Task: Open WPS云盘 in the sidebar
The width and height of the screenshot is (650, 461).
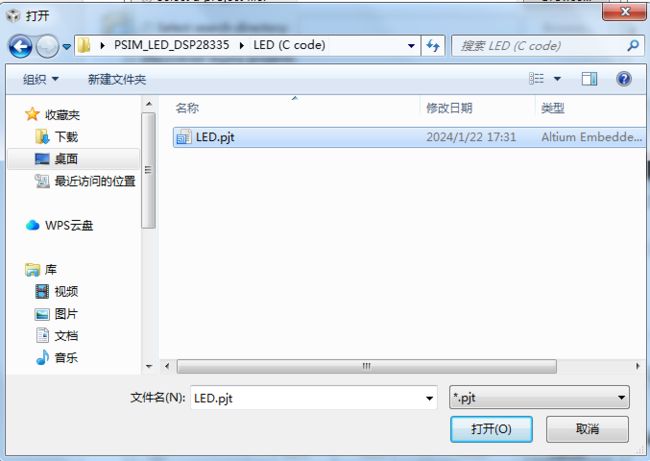Action: click(x=59, y=225)
